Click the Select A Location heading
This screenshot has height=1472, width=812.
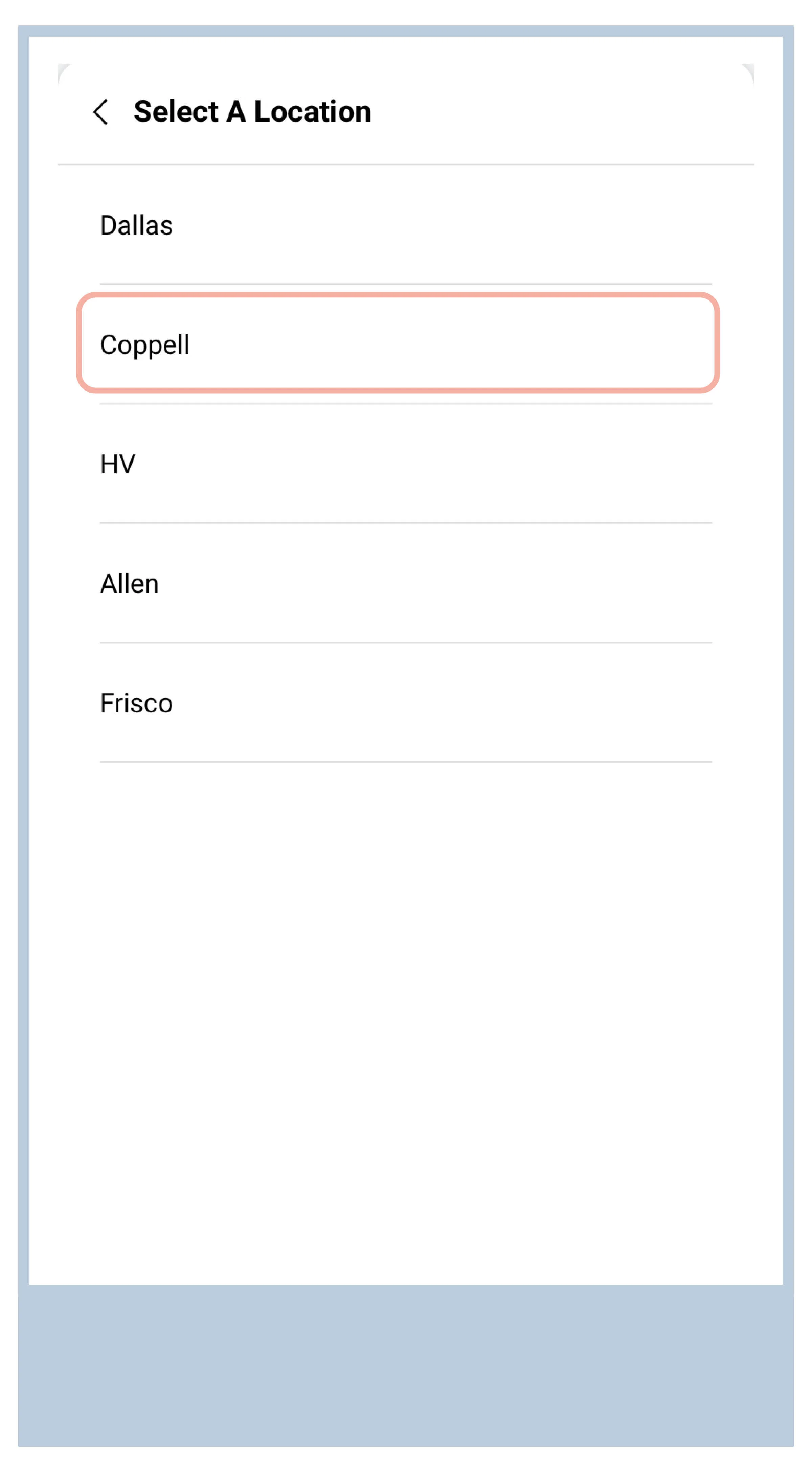(252, 111)
